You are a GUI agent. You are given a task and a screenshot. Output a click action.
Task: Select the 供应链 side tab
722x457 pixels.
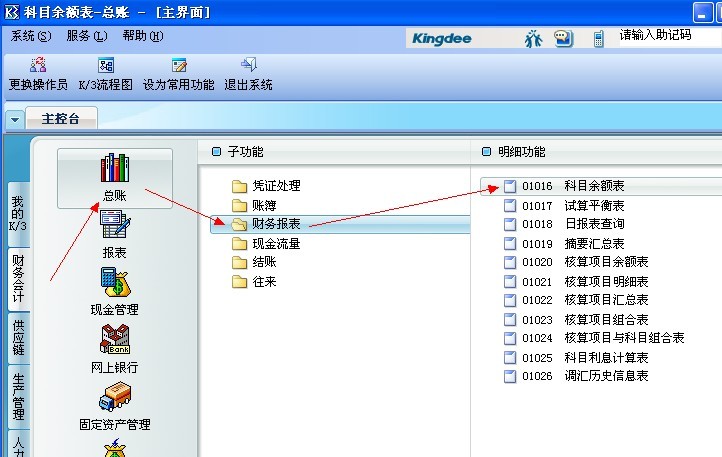18,338
